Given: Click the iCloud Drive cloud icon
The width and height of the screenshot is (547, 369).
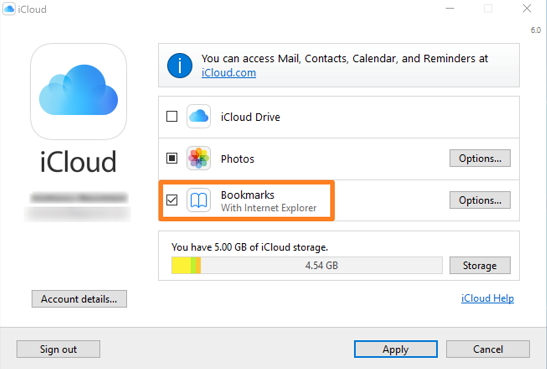Looking at the screenshot, I should (x=198, y=116).
